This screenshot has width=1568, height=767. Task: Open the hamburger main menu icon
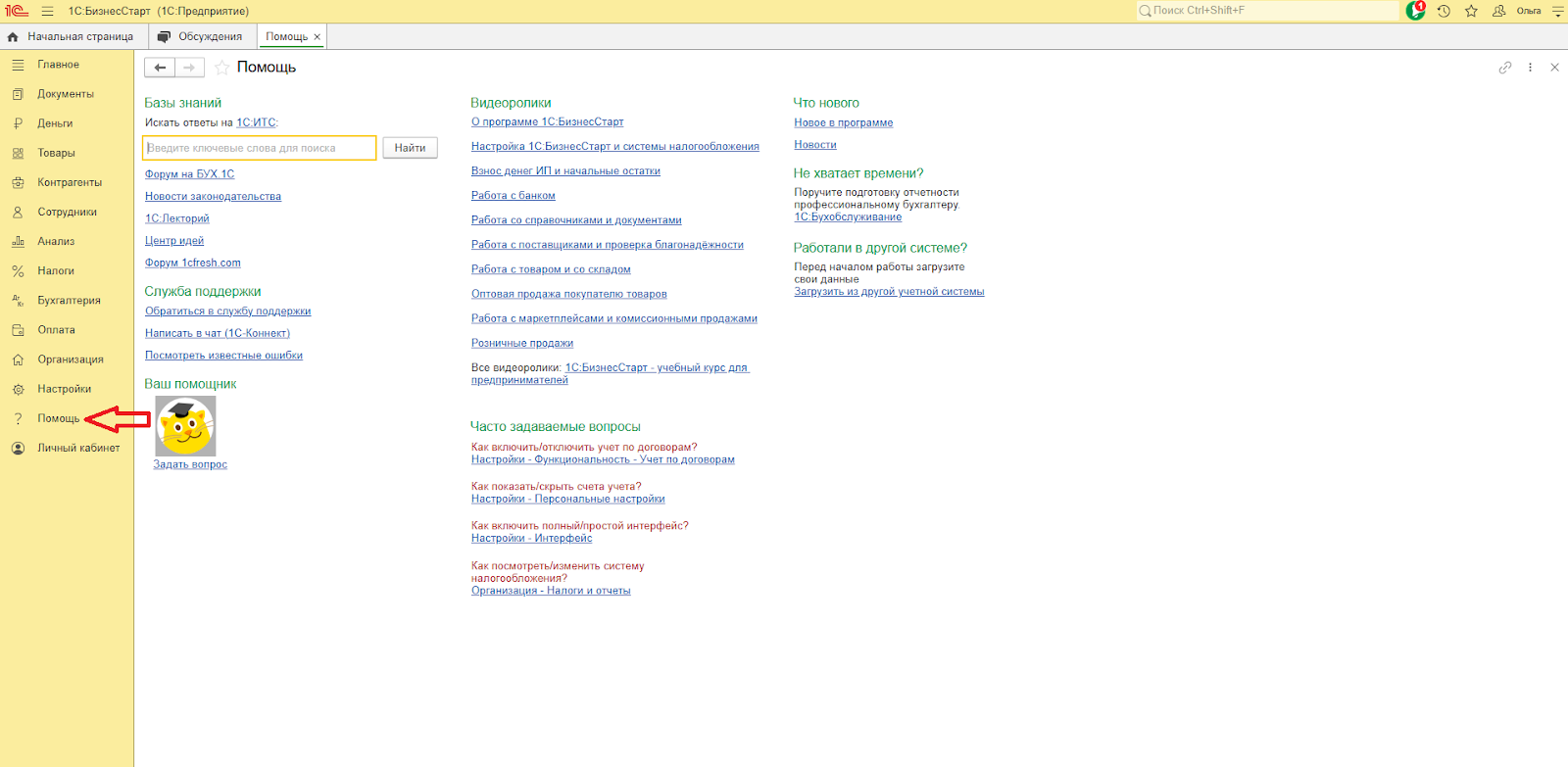[x=47, y=11]
